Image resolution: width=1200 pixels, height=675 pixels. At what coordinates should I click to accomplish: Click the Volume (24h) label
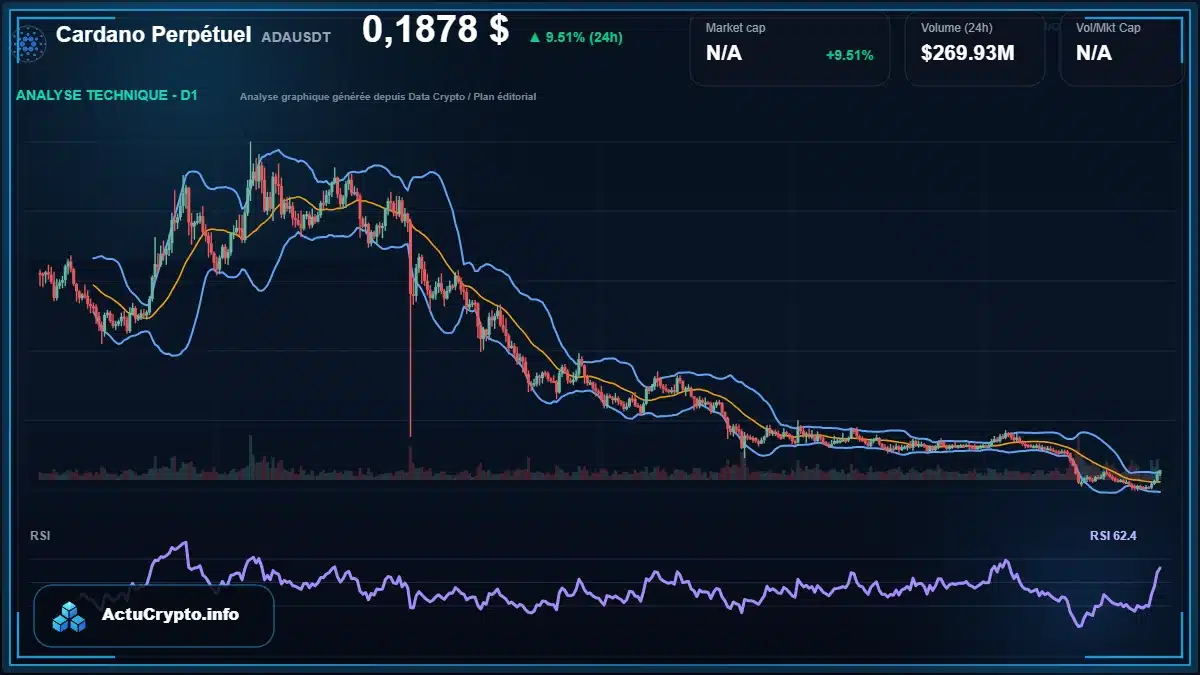click(955, 28)
